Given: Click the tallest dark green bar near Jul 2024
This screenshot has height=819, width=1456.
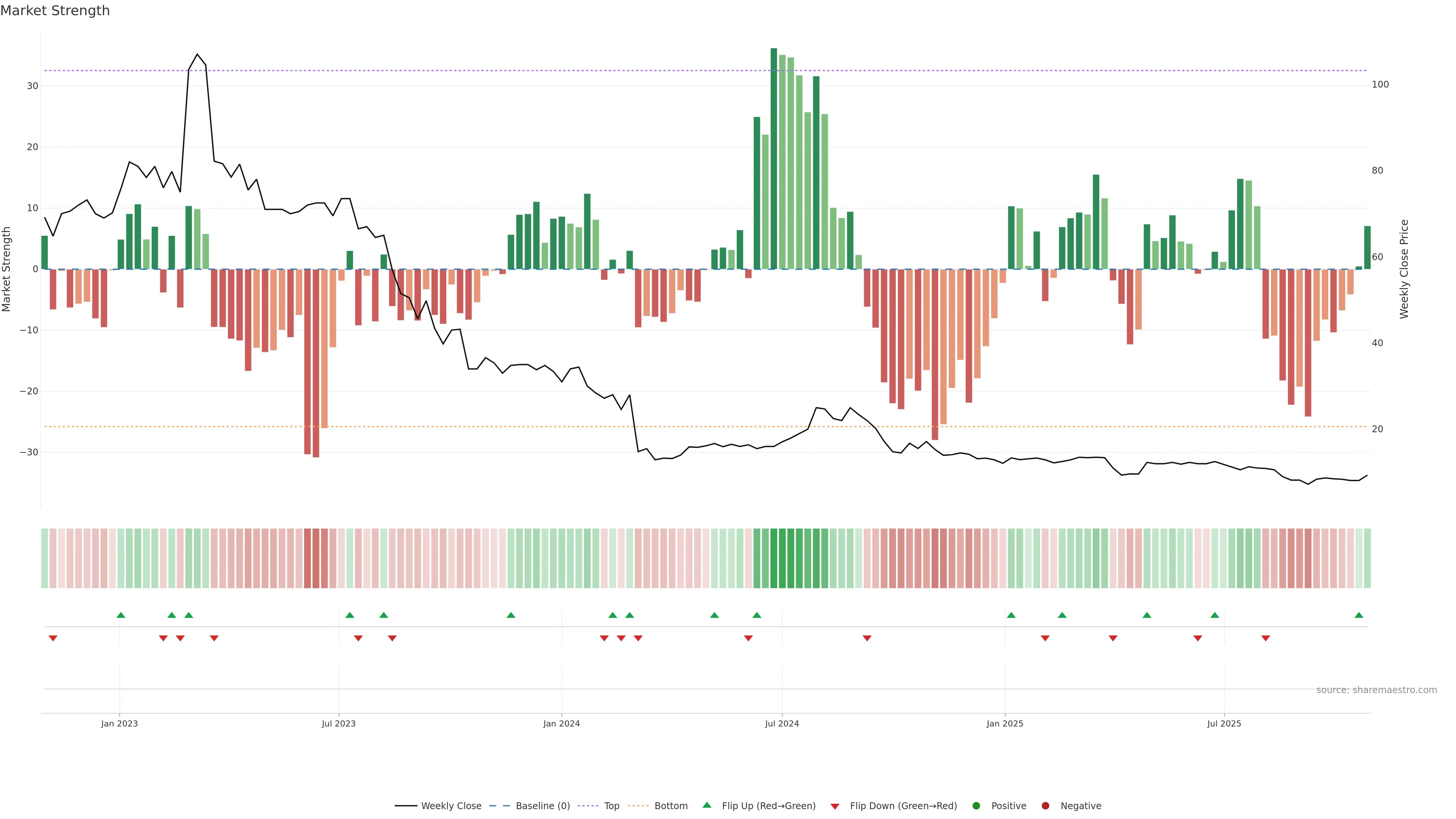Looking at the screenshot, I should (774, 158).
